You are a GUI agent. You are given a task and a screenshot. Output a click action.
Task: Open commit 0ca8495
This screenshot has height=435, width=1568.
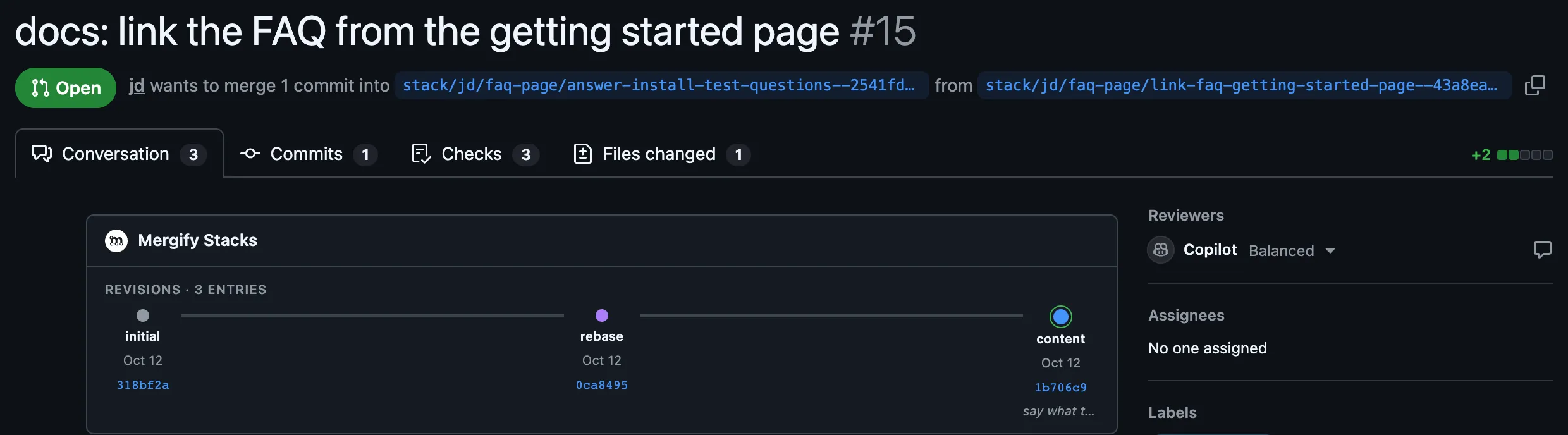coord(602,385)
